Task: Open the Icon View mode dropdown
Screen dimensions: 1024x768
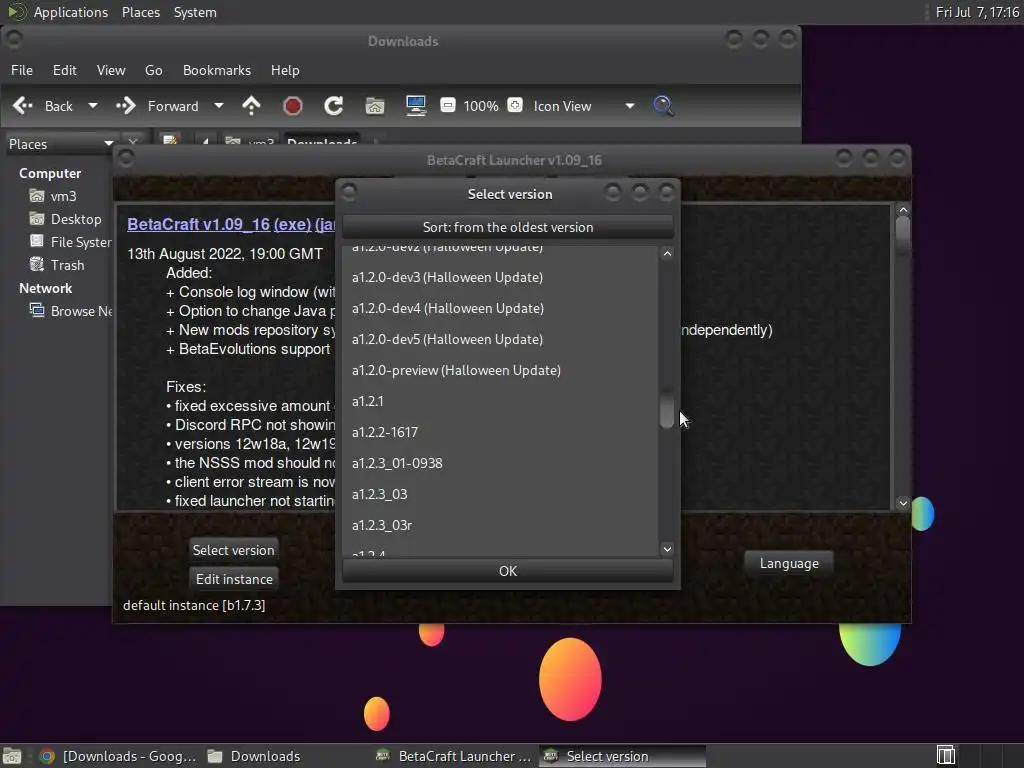Action: 584,106
